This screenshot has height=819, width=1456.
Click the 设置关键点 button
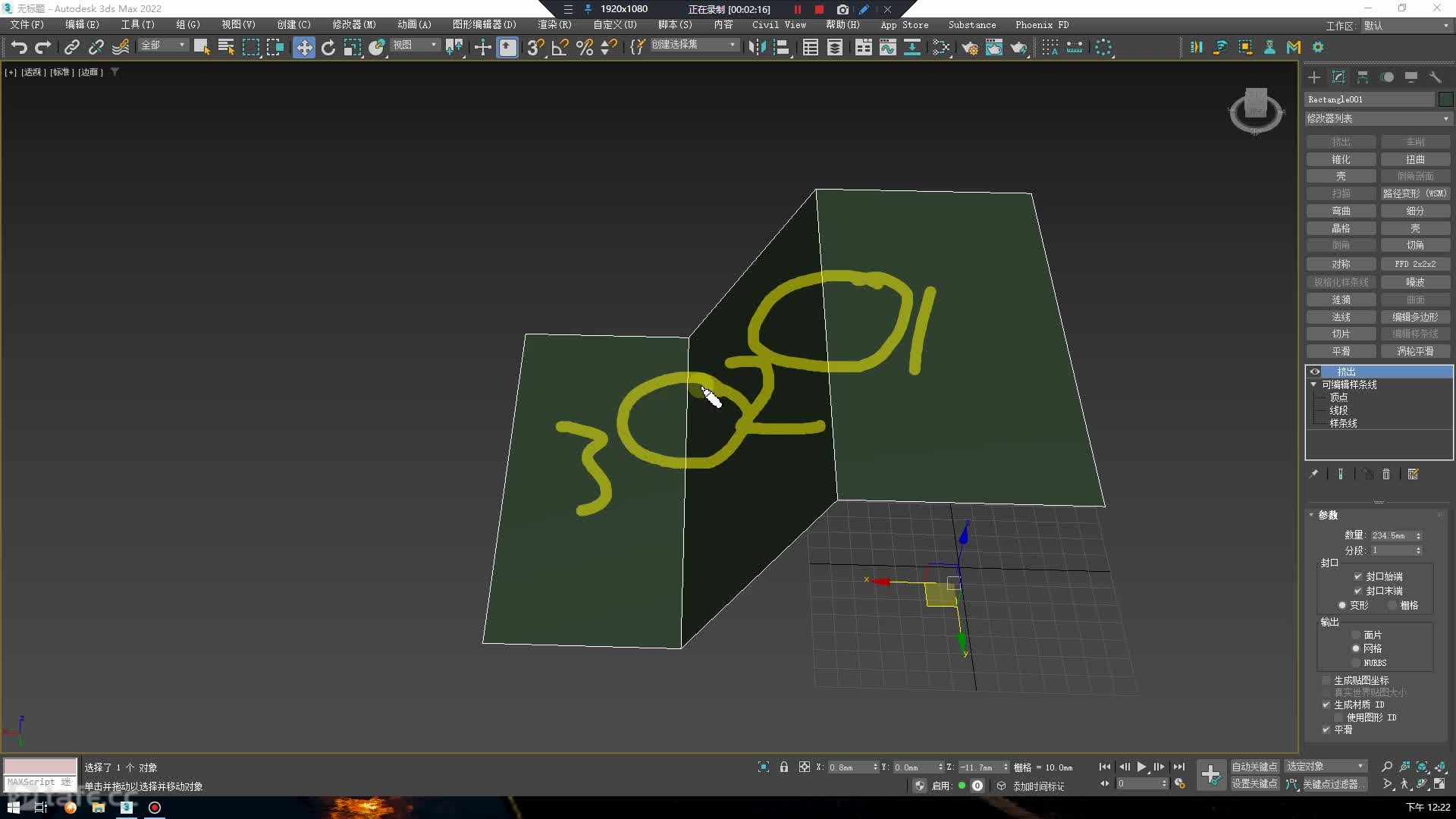[x=1254, y=784]
